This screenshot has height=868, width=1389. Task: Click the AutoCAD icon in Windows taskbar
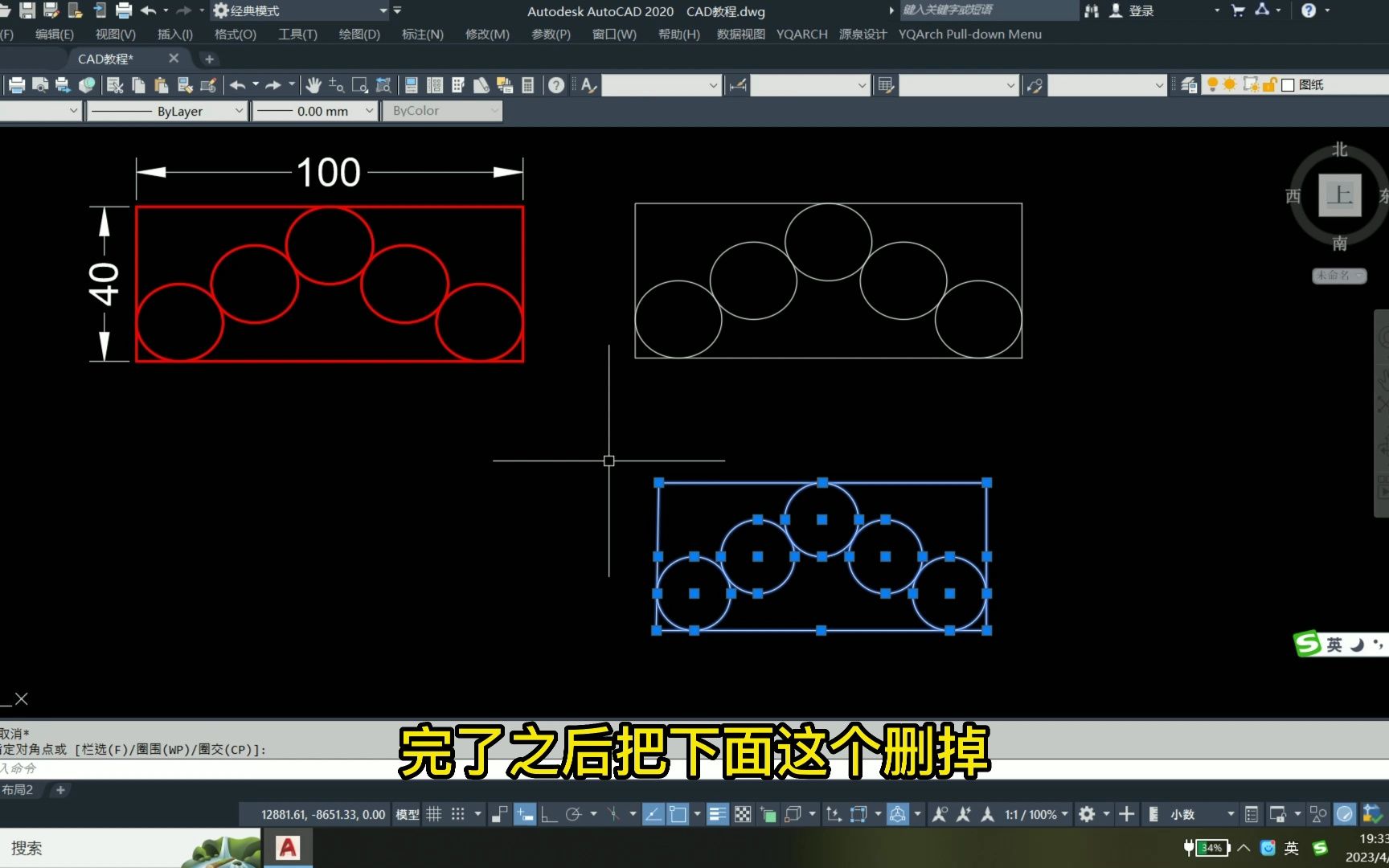[288, 848]
